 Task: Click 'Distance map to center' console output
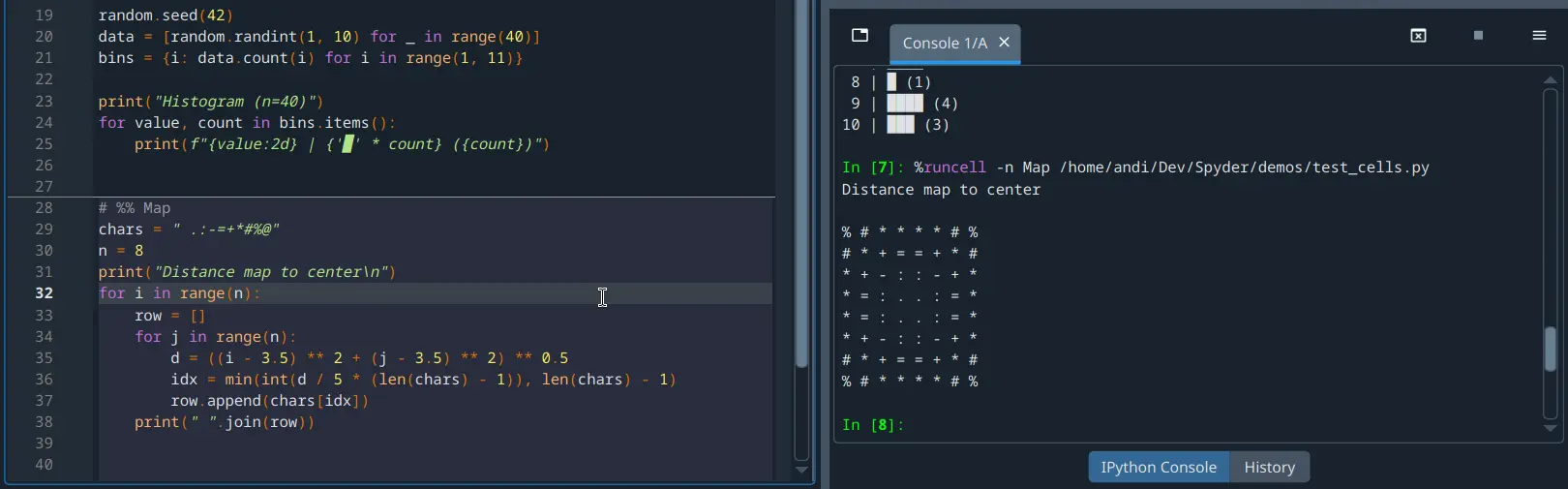(941, 190)
